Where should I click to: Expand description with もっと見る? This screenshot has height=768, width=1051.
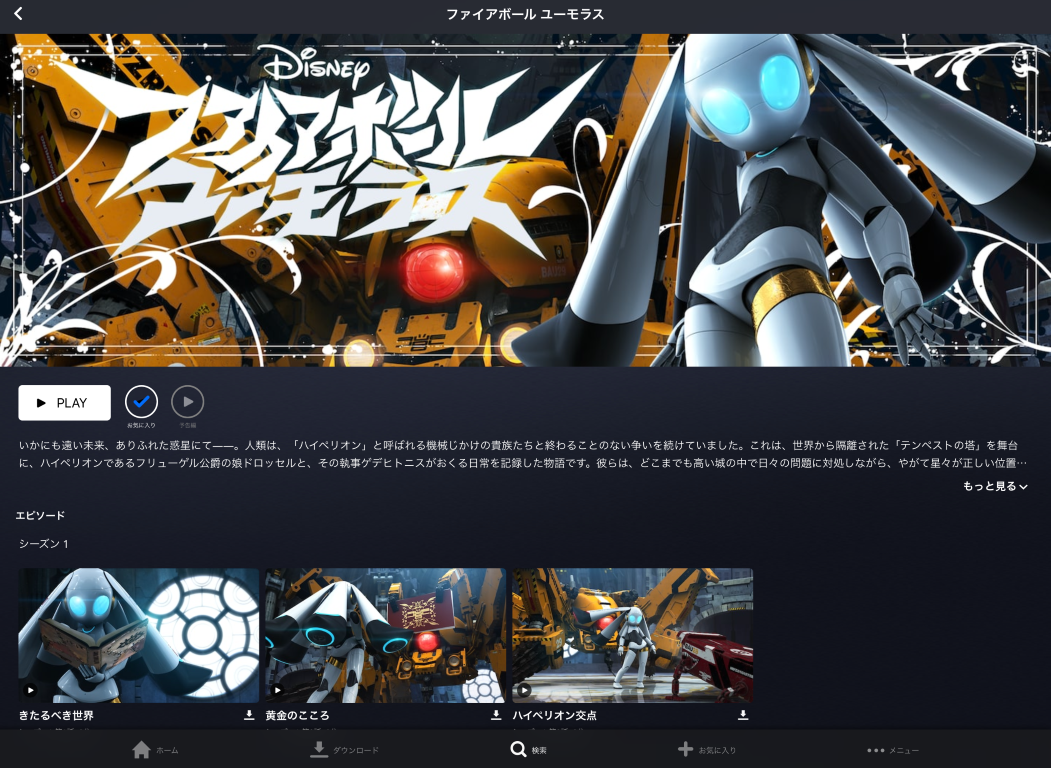tap(994, 486)
